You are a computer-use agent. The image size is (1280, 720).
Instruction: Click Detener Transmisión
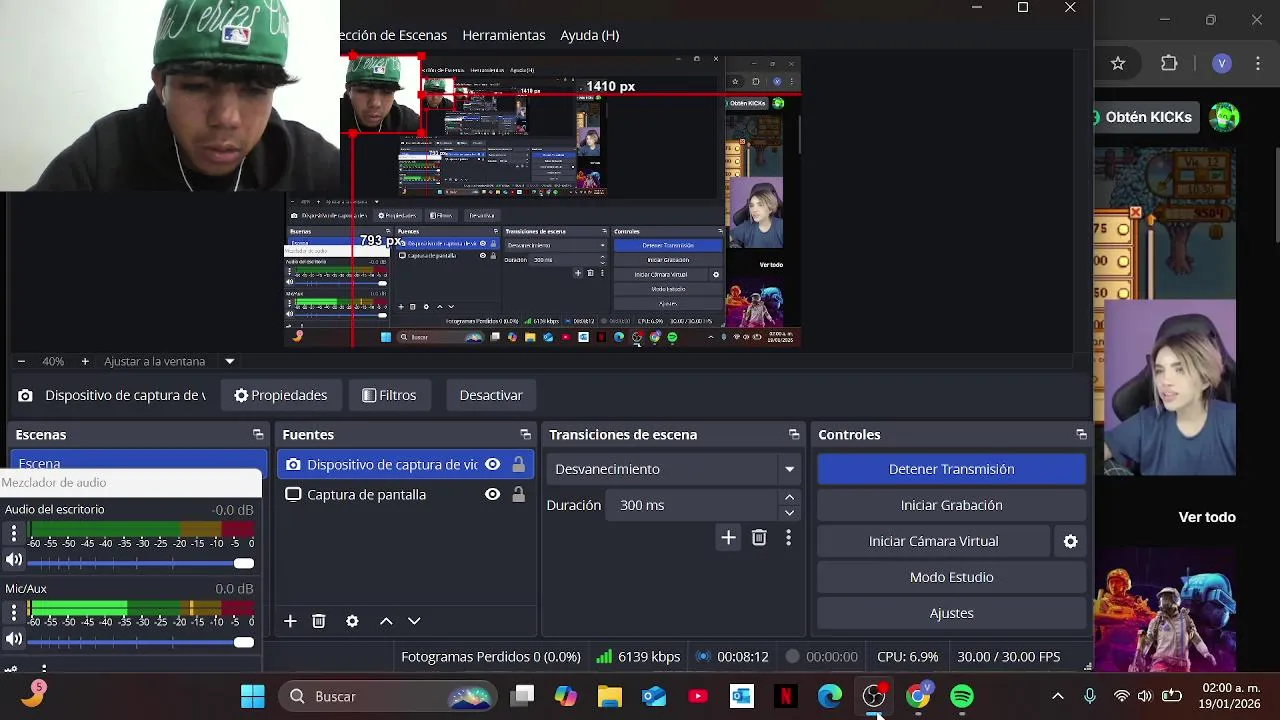click(951, 469)
